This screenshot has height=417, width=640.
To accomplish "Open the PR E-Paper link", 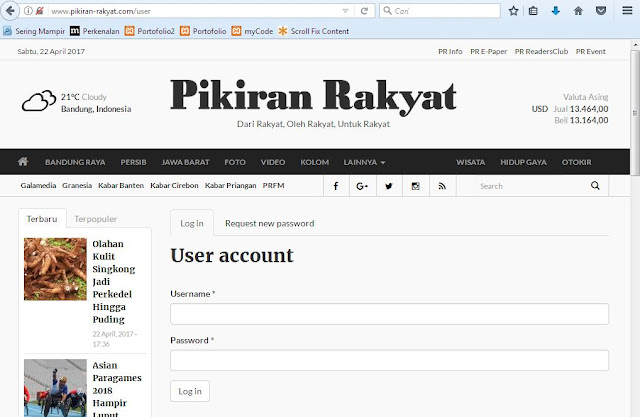I will tap(489, 51).
